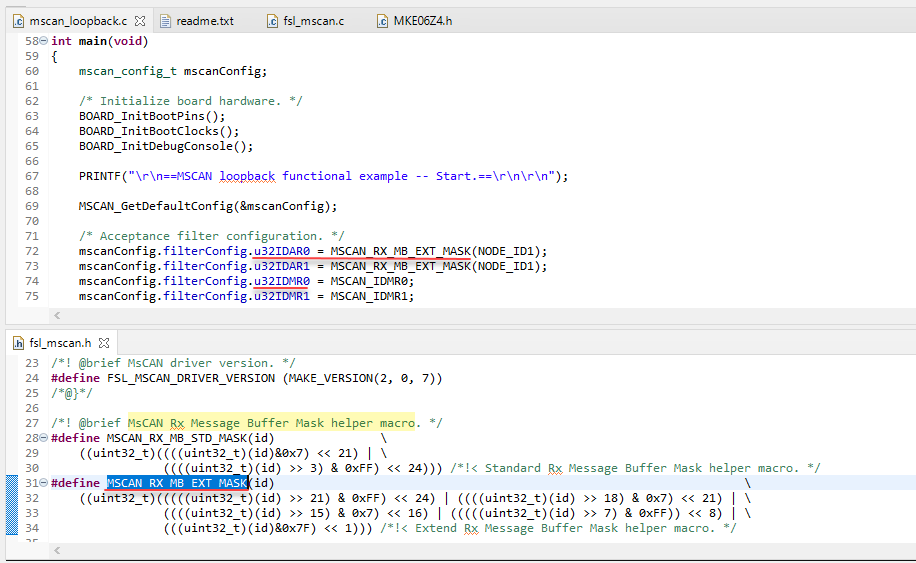
Task: Click u32IDMR0 on line 74
Action: point(282,281)
